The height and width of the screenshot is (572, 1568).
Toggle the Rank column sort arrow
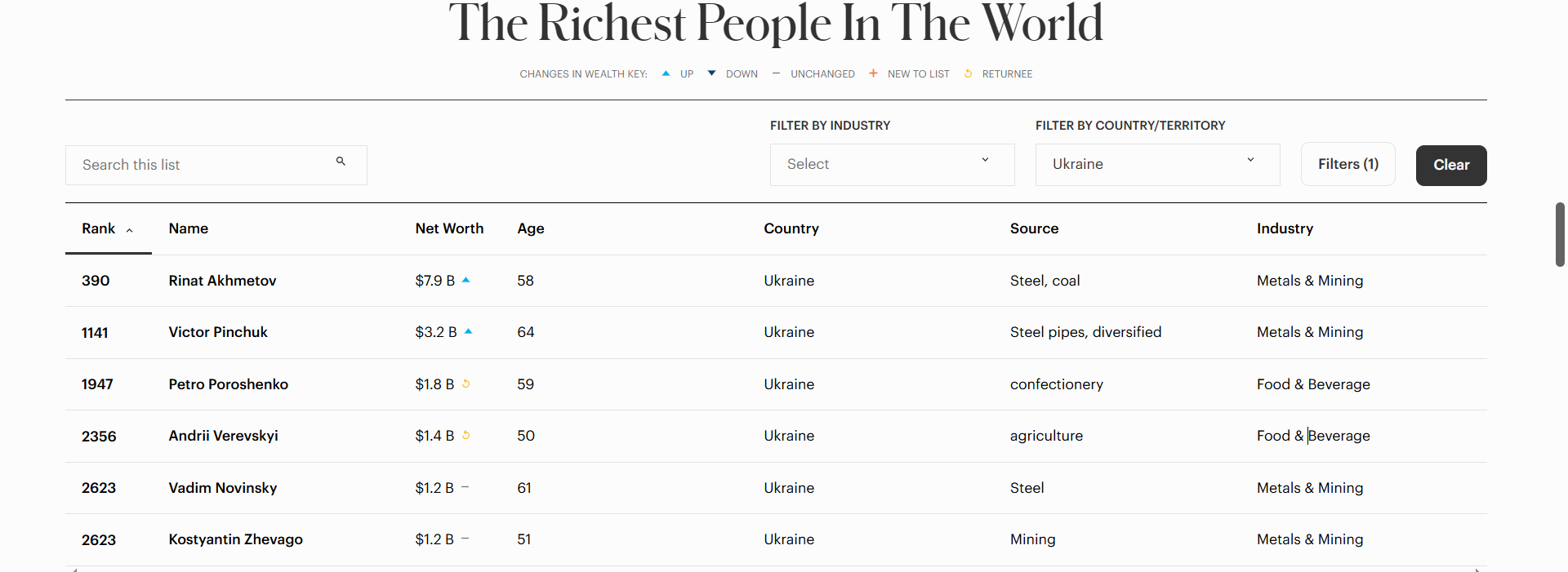tap(129, 230)
